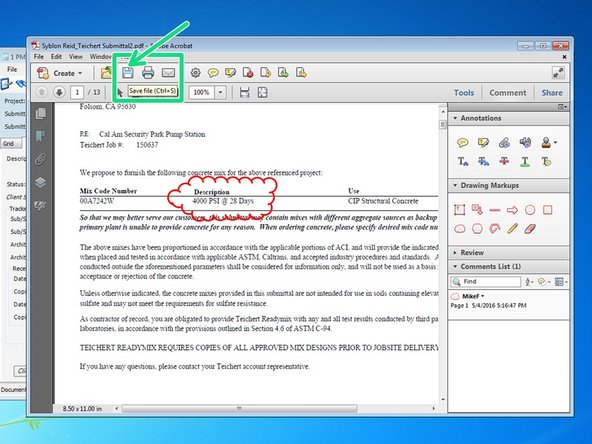Select the Line drawing tool

click(x=495, y=210)
